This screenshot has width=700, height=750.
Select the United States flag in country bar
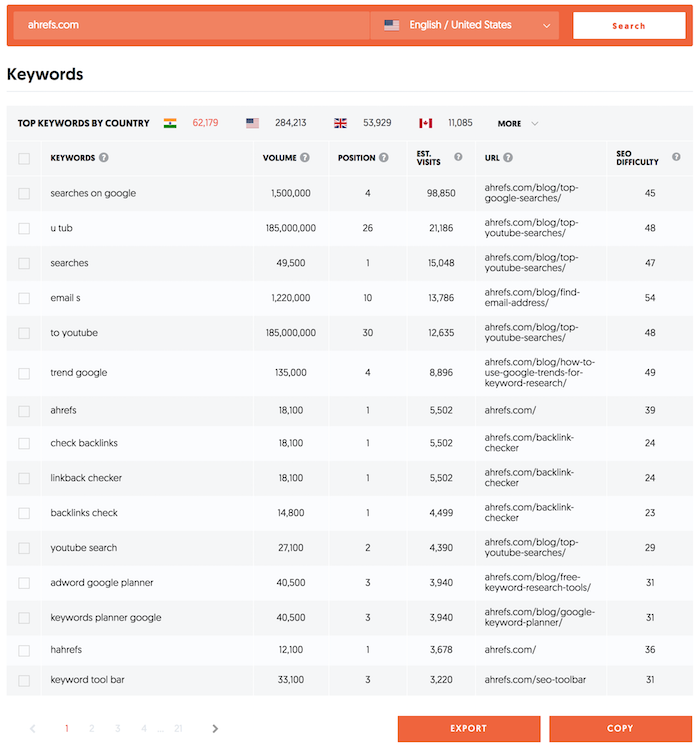252,123
